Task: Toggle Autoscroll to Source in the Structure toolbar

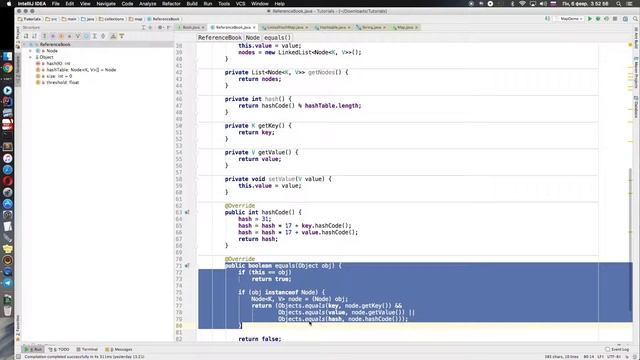Action: (x=113, y=36)
